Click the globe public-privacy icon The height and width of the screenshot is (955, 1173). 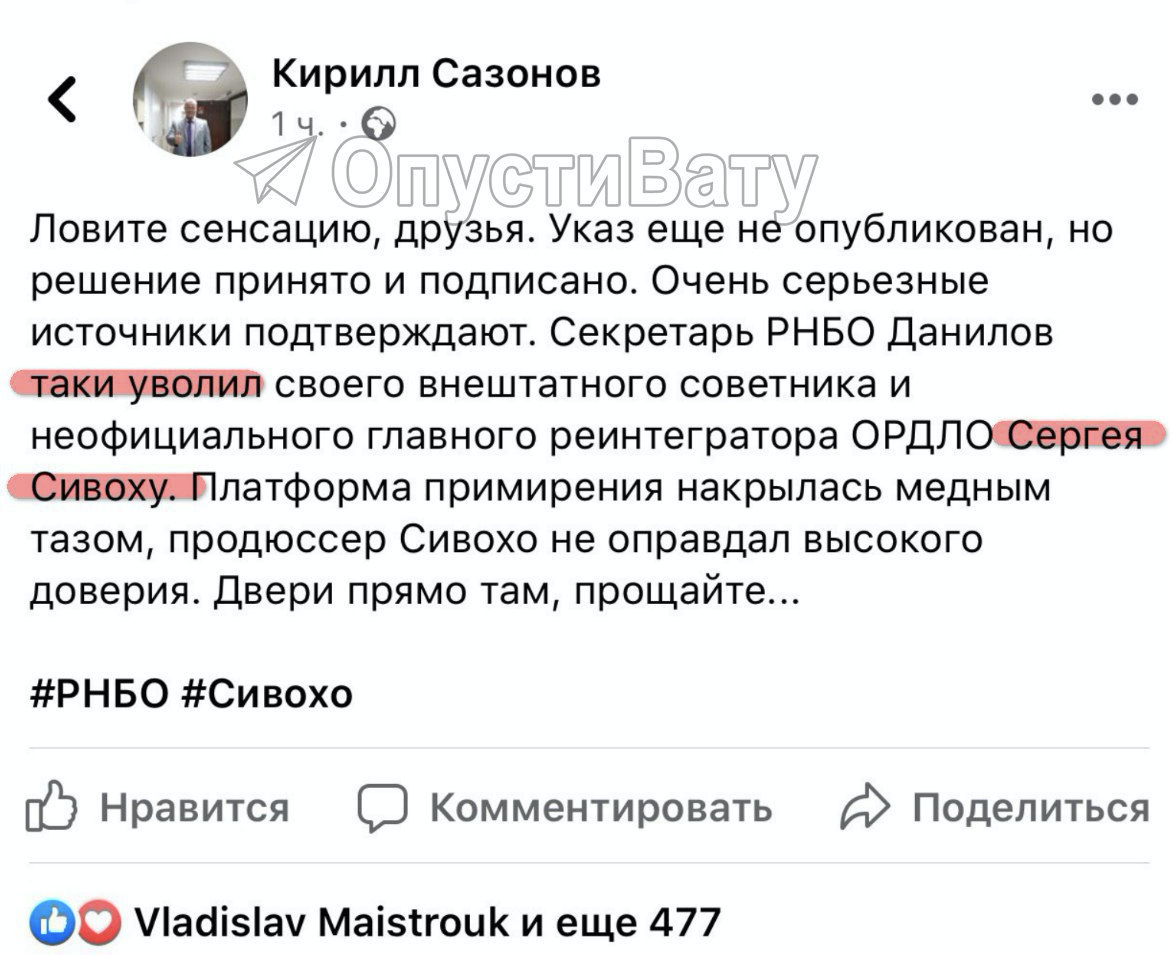tap(378, 124)
